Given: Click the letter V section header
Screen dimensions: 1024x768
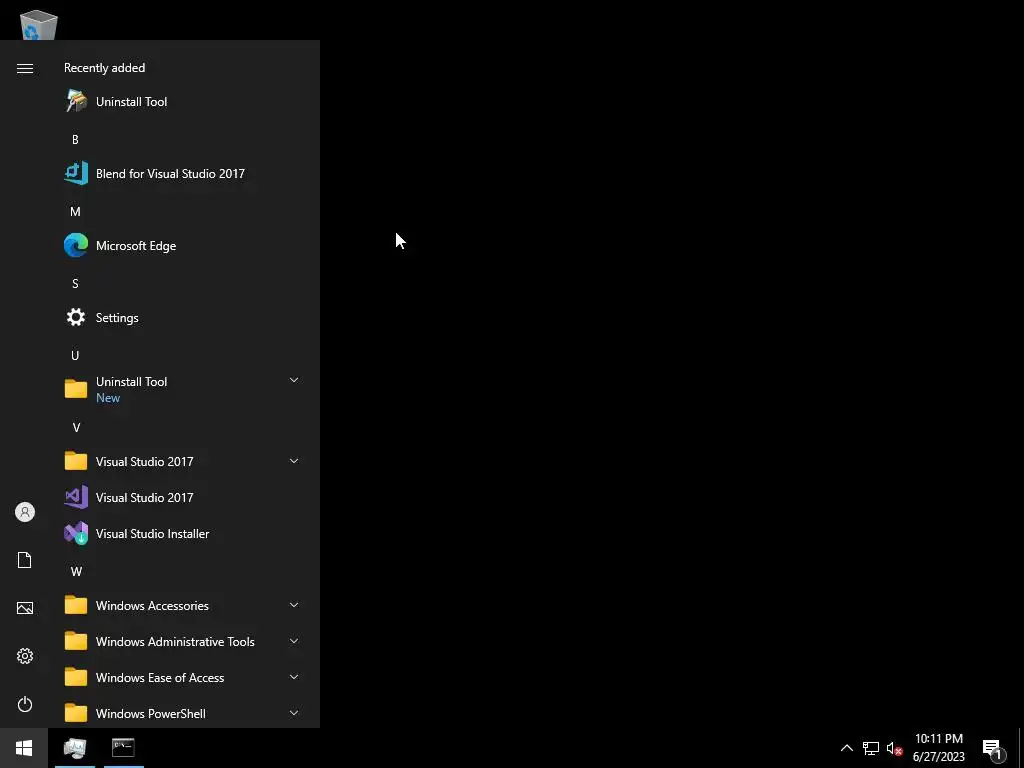Looking at the screenshot, I should [x=76, y=428].
